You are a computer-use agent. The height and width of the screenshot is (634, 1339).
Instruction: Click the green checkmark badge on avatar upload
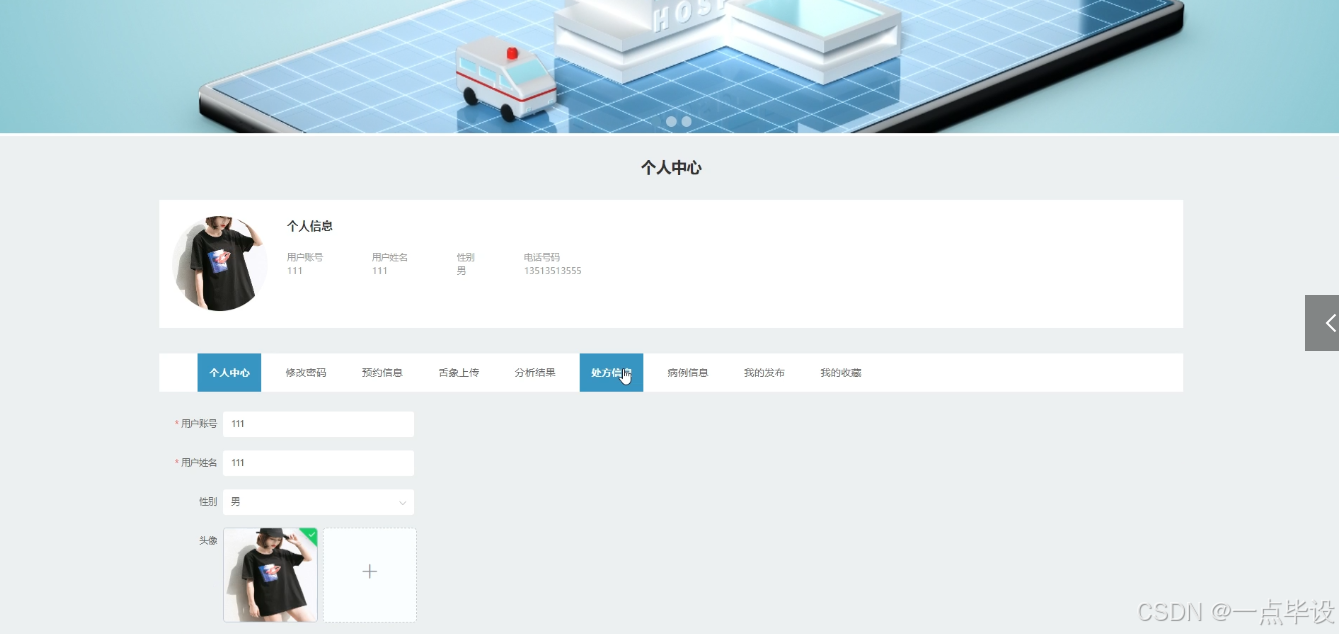pyautogui.click(x=309, y=535)
